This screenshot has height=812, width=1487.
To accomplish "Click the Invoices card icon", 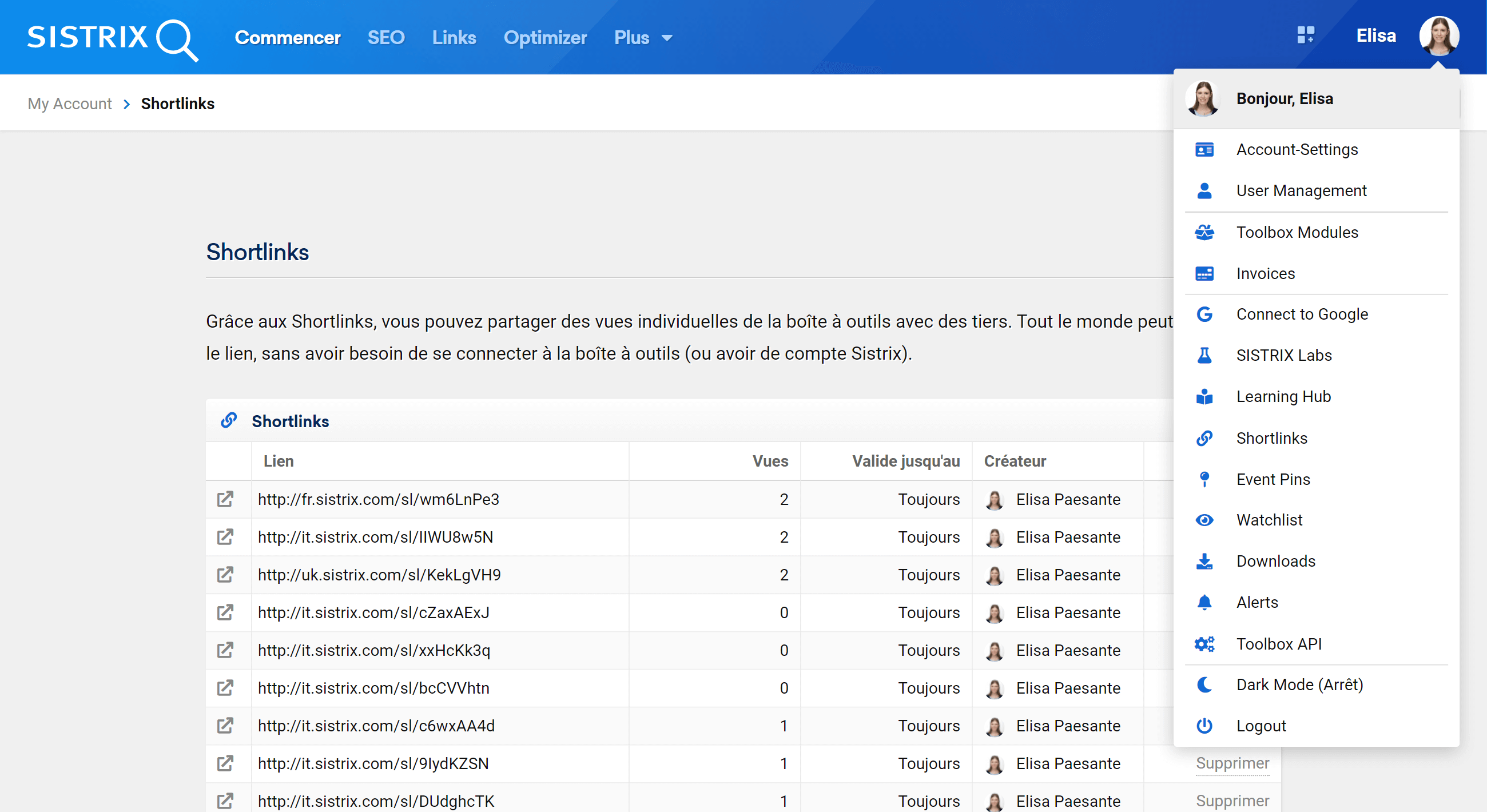I will point(1204,273).
